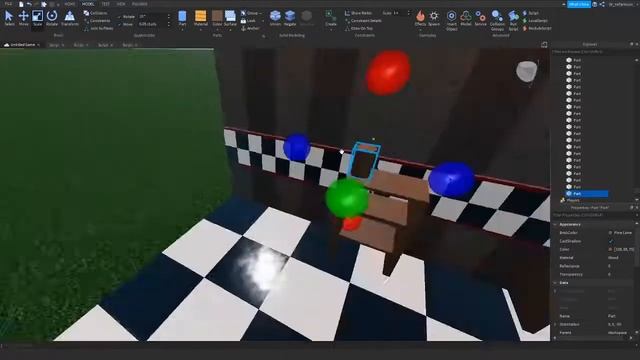Click the Negate solid modeling tool
The height and width of the screenshot is (360, 640).
290,18
